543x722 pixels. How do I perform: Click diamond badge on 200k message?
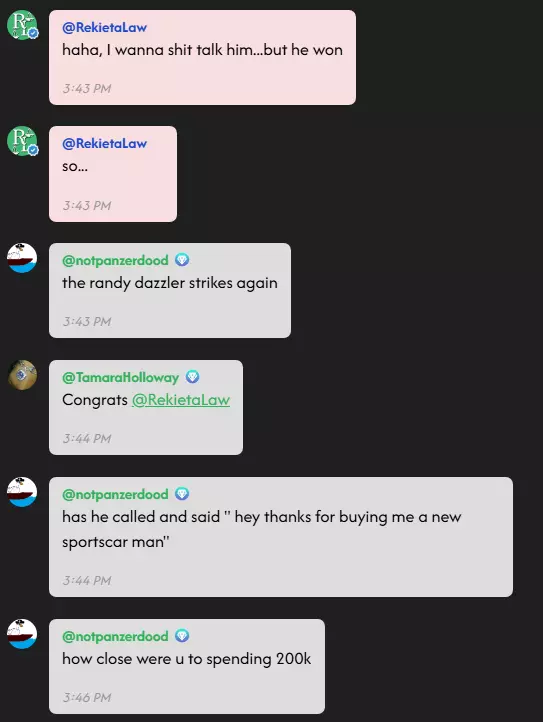pyautogui.click(x=182, y=636)
